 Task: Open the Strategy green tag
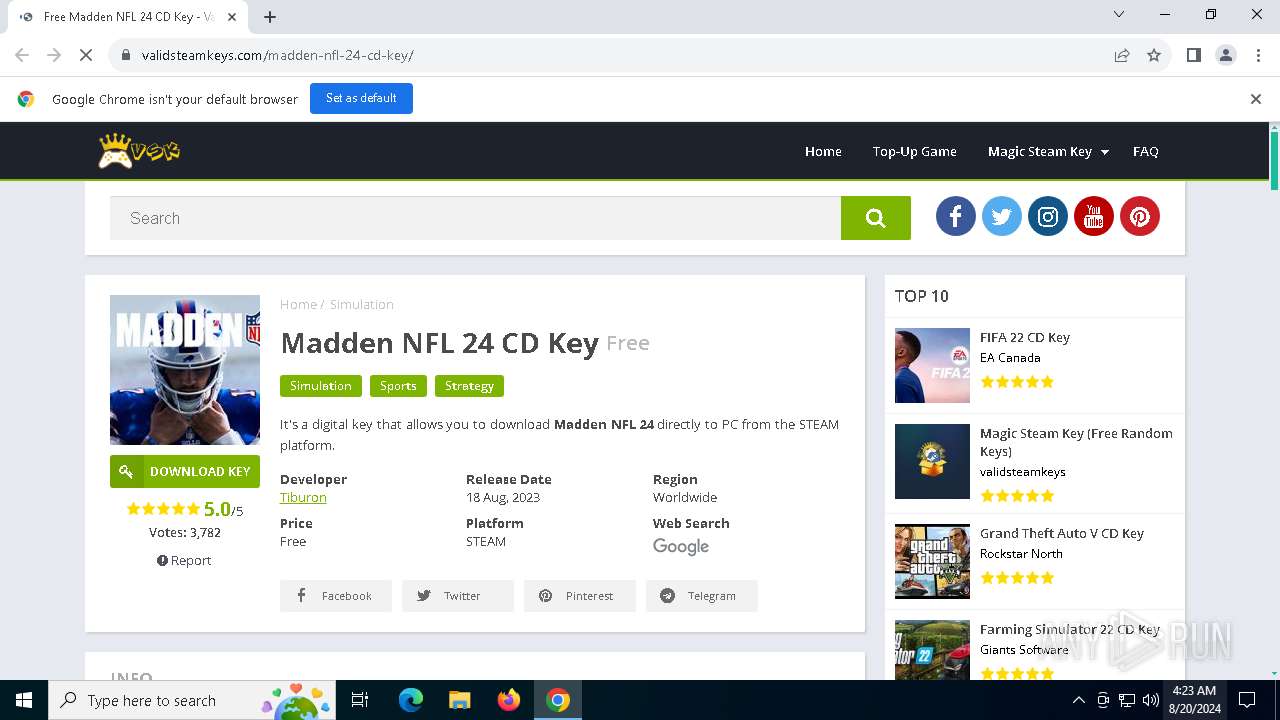(469, 386)
